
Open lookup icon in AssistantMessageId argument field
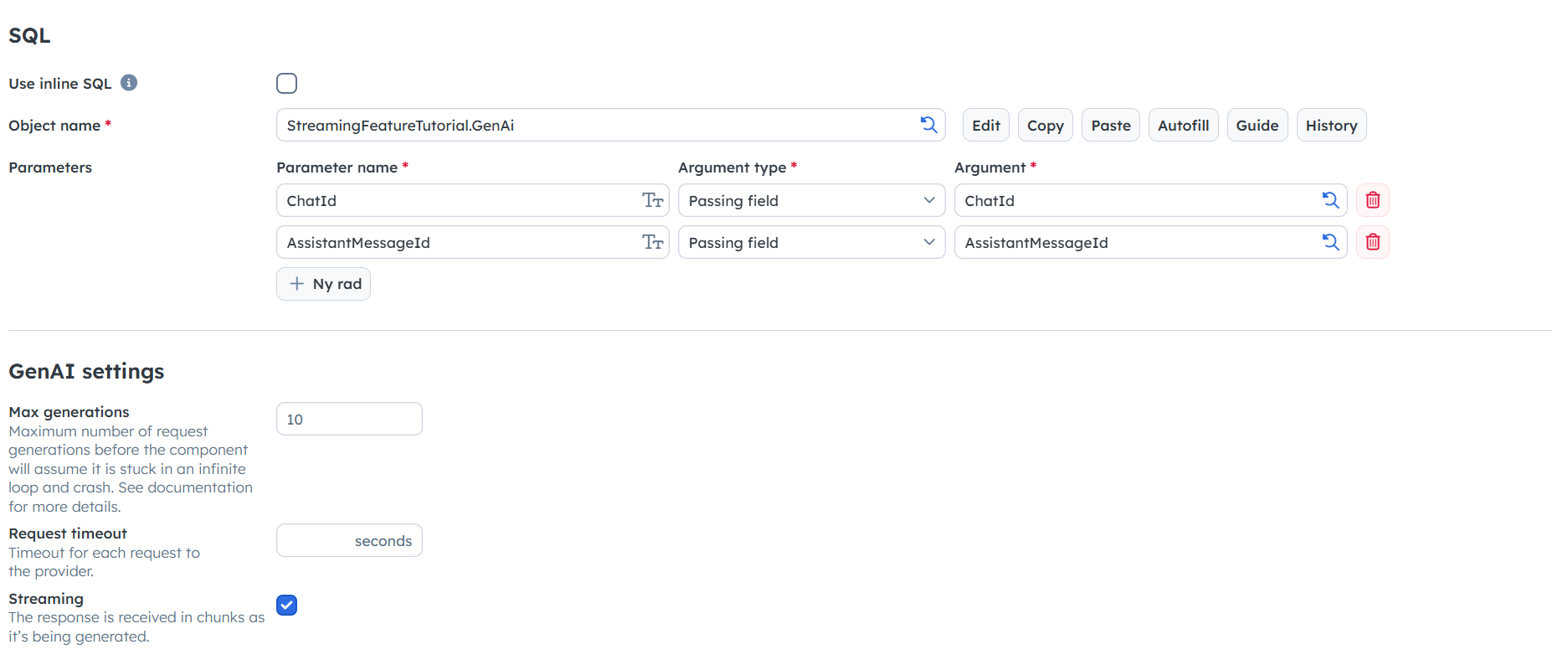[1330, 242]
